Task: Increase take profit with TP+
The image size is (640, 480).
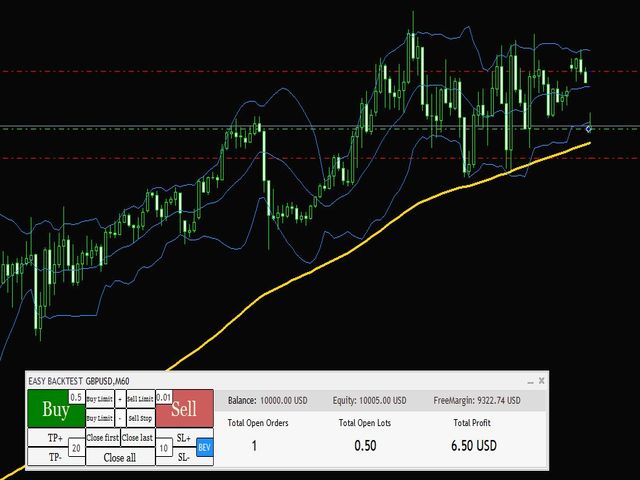Action: point(54,438)
